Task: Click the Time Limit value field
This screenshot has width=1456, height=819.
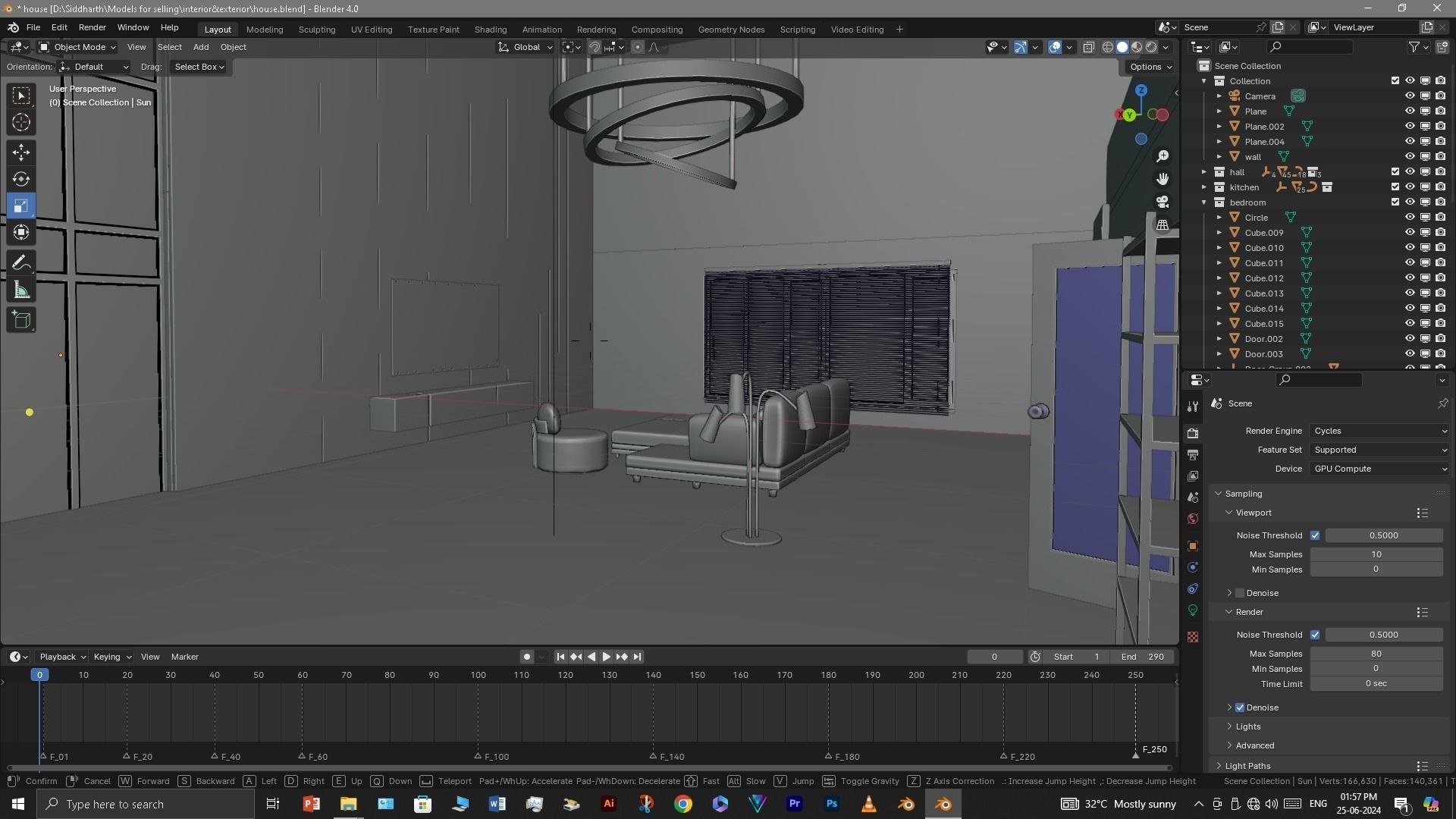Action: pyautogui.click(x=1376, y=684)
